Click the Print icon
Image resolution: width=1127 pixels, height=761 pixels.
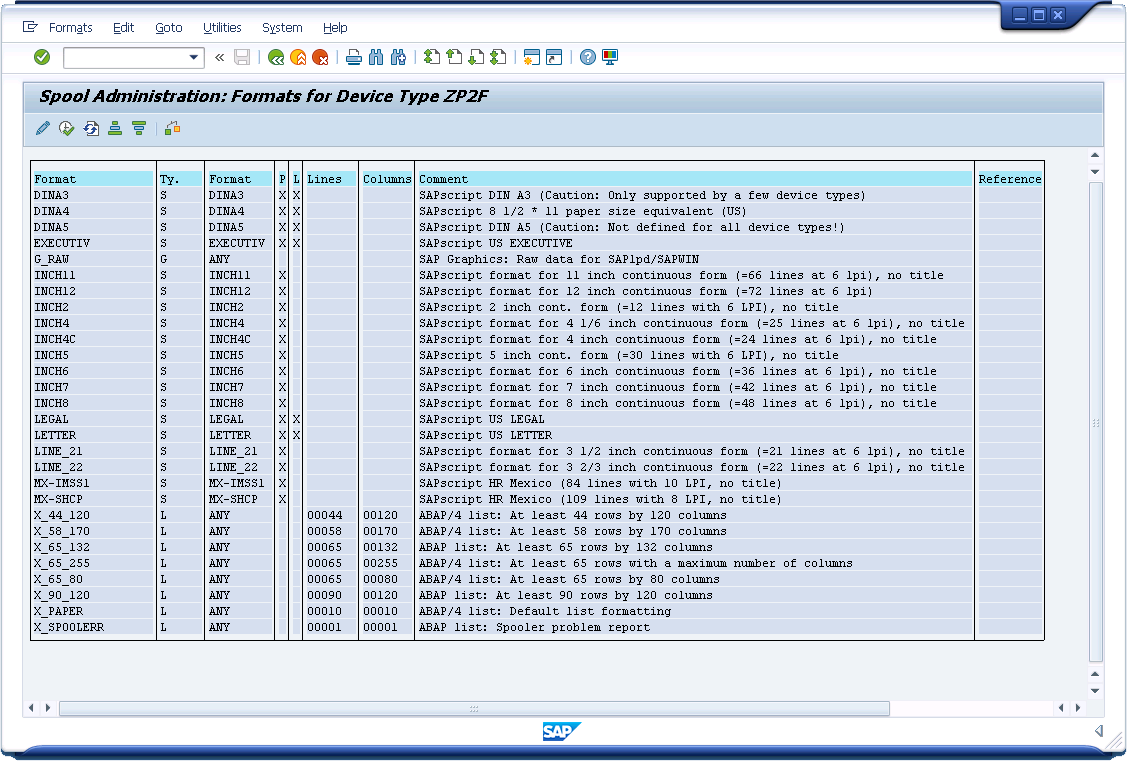pos(353,58)
